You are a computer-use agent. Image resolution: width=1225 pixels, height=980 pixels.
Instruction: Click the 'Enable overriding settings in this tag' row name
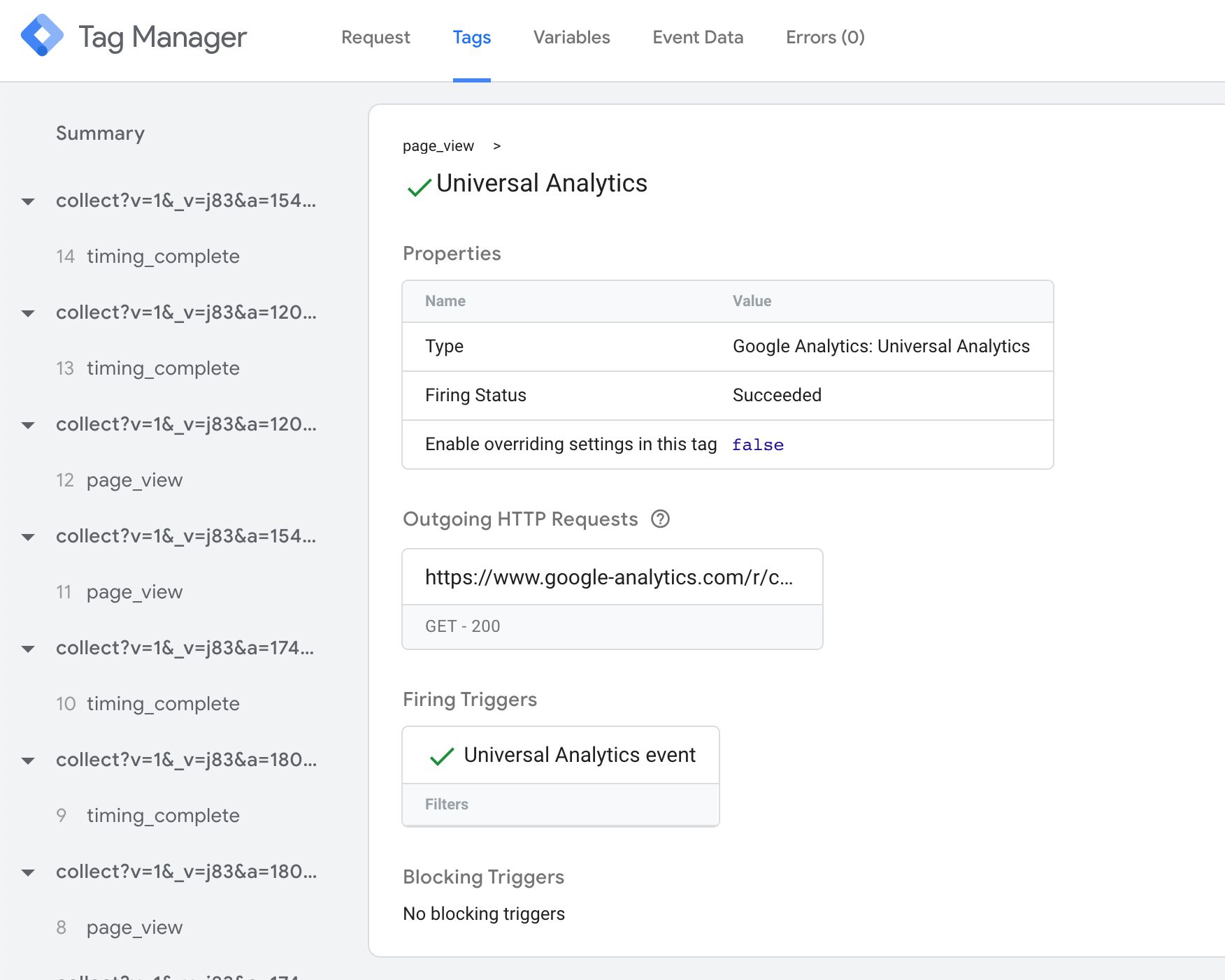(571, 445)
